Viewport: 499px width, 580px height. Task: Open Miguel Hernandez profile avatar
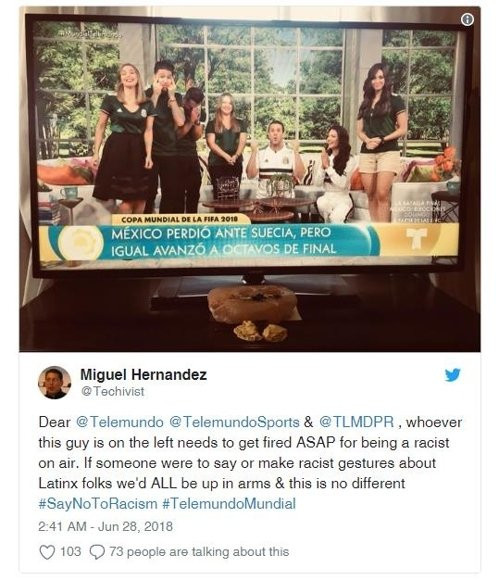(55, 382)
